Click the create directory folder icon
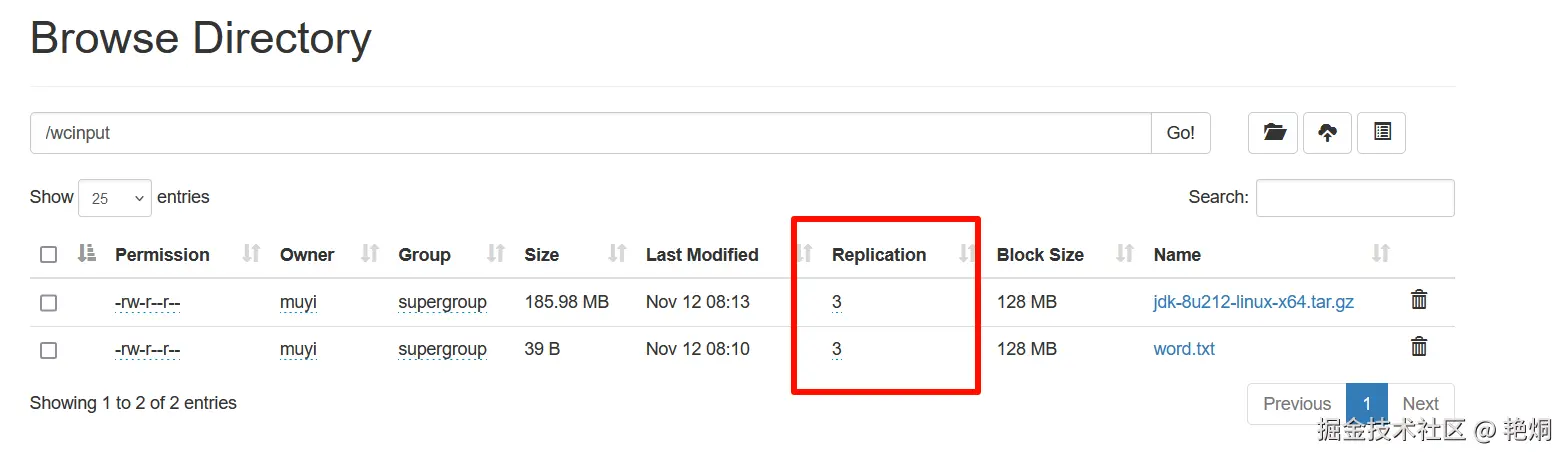The width and height of the screenshot is (1568, 459). click(1273, 133)
